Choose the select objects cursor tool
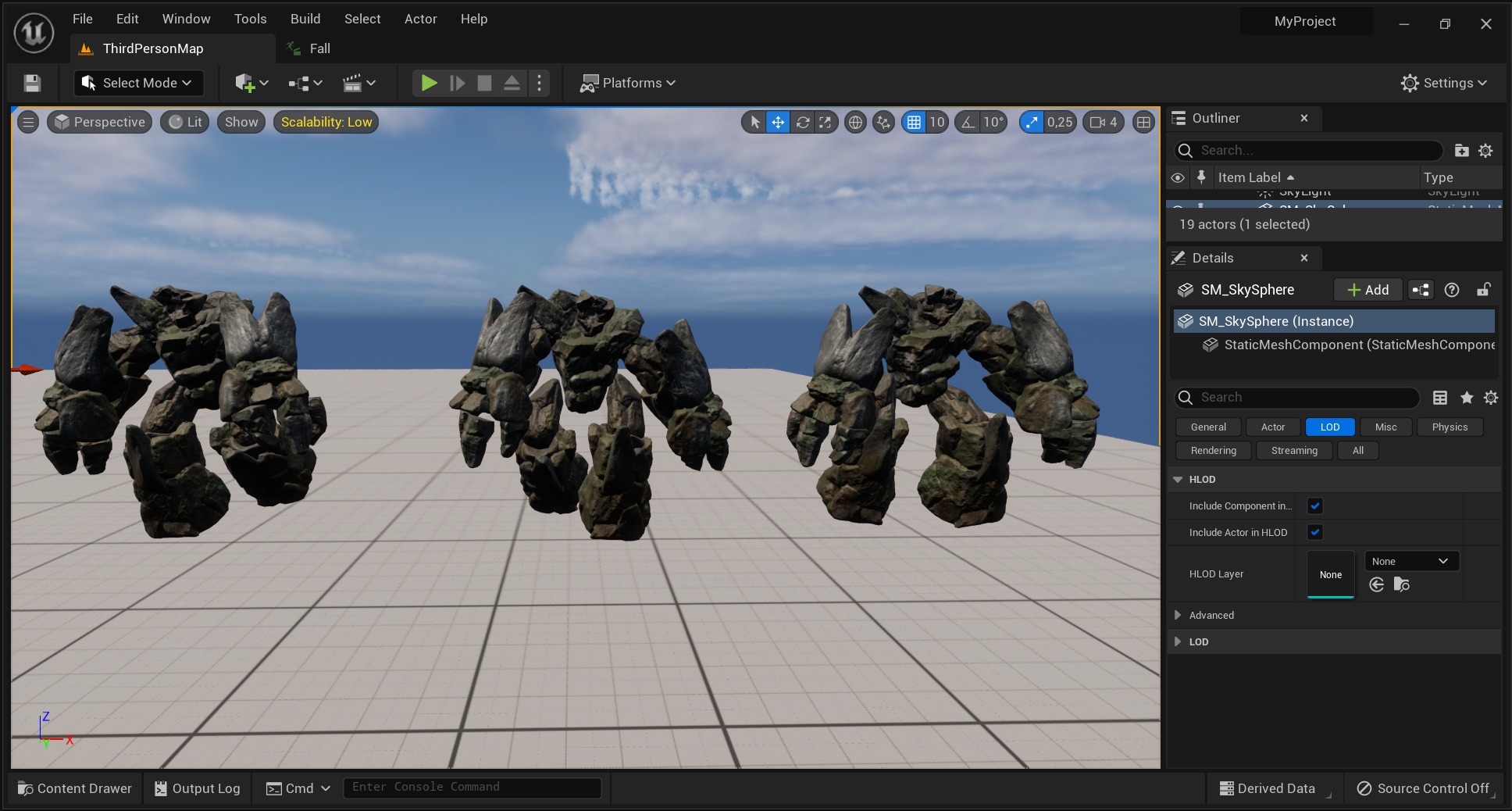The height and width of the screenshot is (811, 1512). [x=754, y=122]
